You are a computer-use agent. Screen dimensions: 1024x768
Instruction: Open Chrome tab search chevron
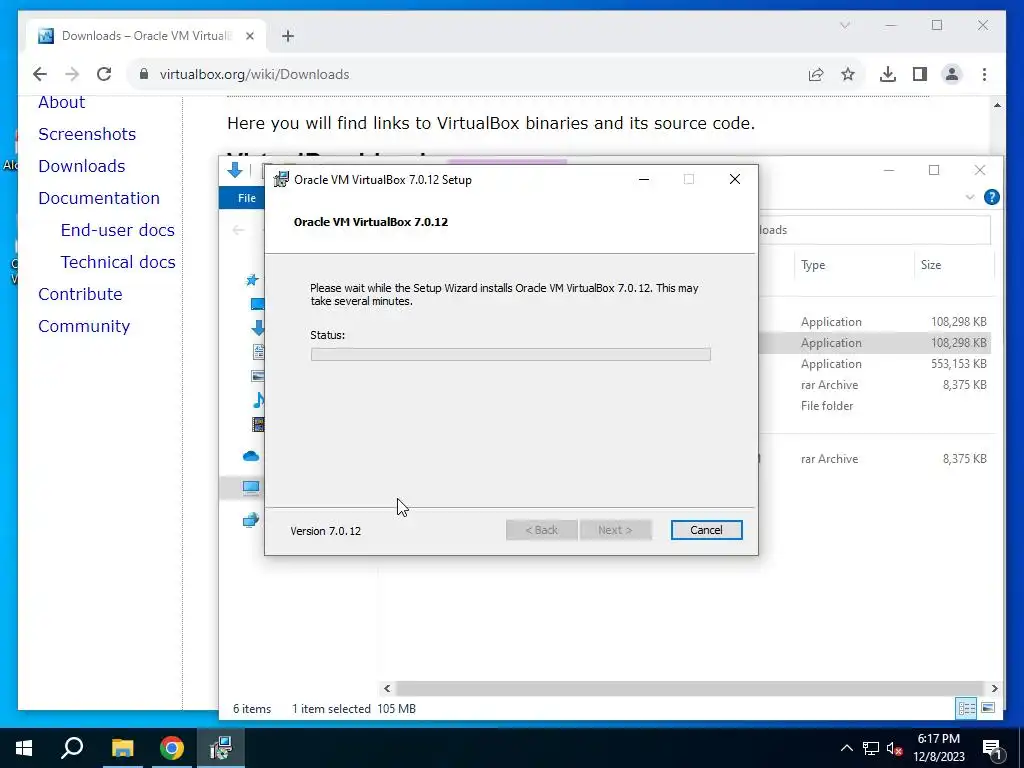844,25
